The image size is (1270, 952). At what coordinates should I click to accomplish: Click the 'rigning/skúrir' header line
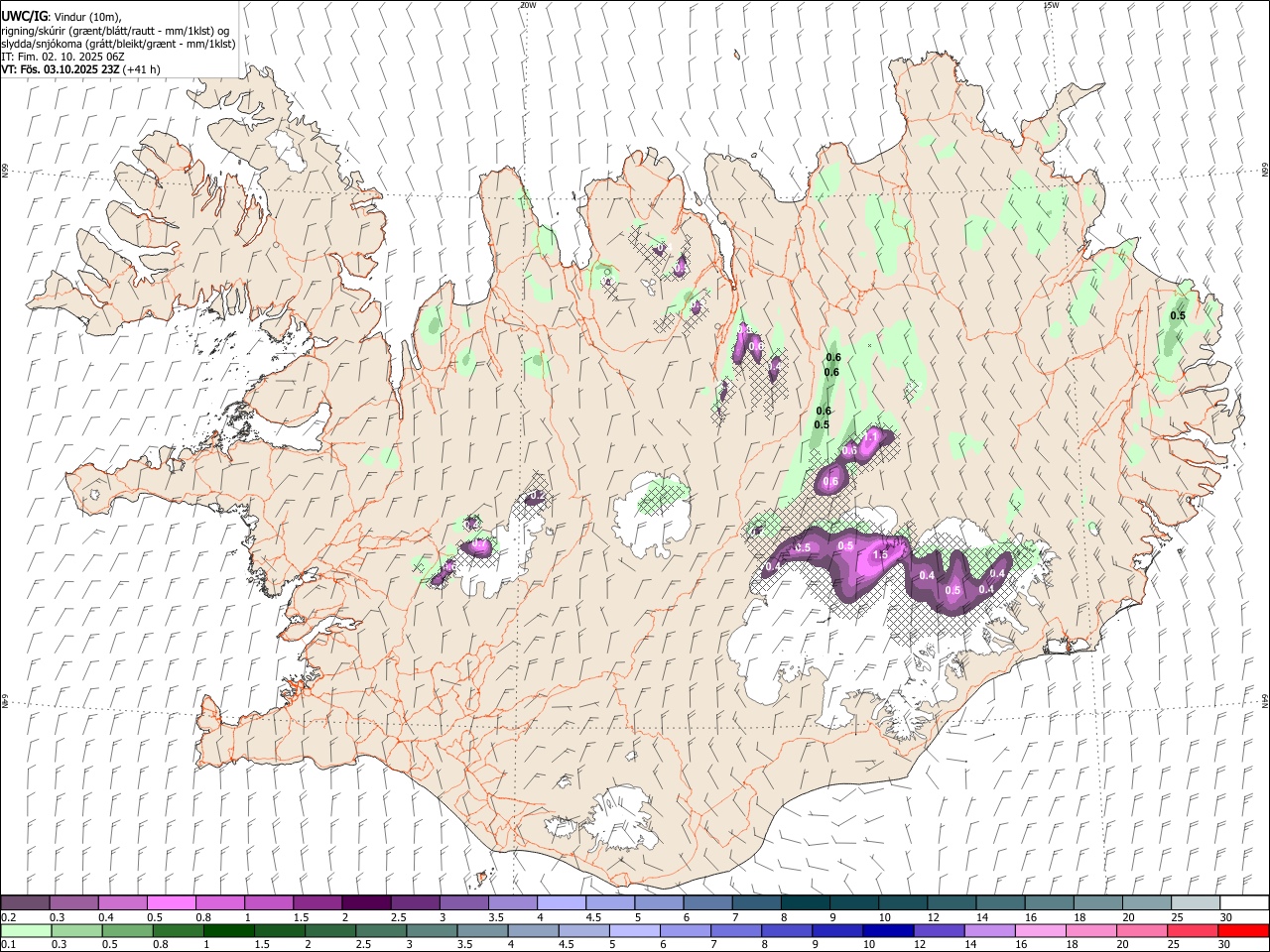click(x=115, y=31)
